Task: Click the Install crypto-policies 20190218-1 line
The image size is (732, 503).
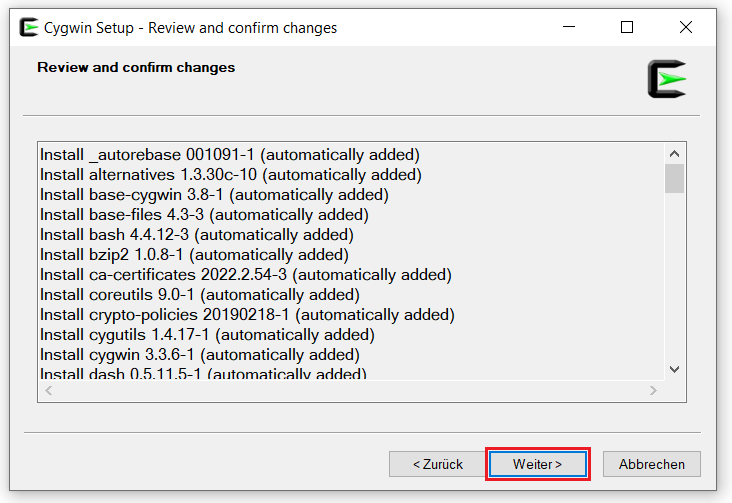Action: pos(247,315)
